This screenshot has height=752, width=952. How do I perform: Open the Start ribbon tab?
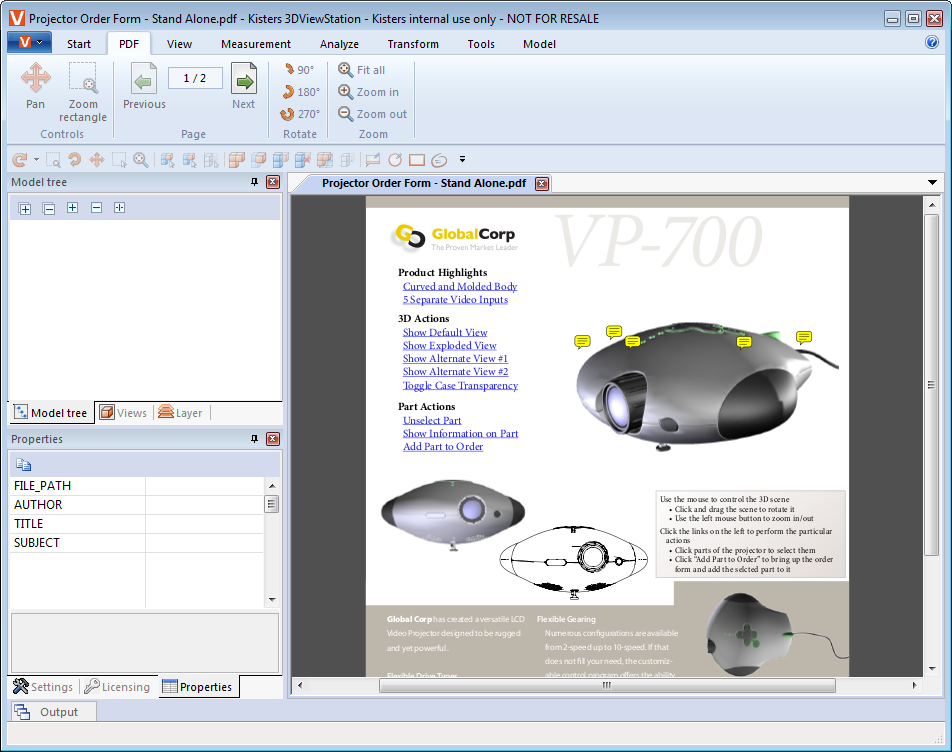(x=79, y=44)
